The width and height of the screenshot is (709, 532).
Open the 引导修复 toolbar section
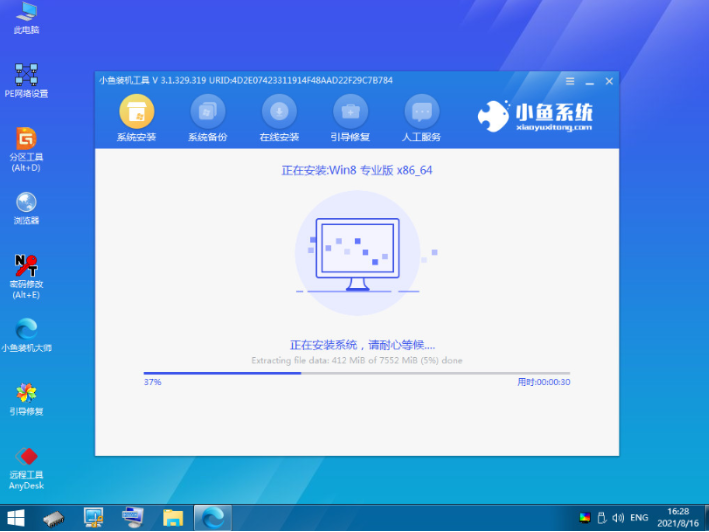pos(350,118)
